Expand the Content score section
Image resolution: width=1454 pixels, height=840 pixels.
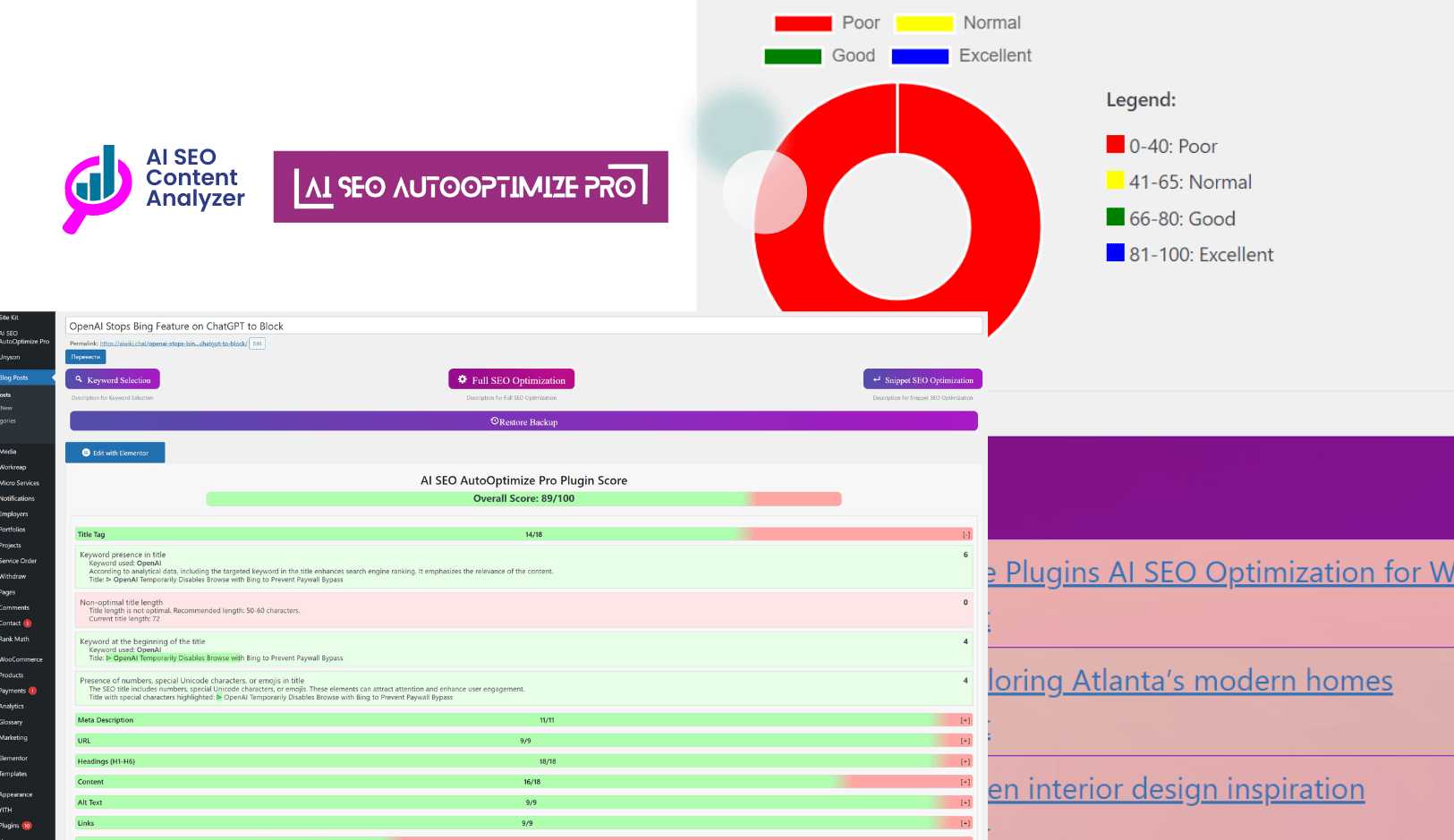[x=965, y=782]
